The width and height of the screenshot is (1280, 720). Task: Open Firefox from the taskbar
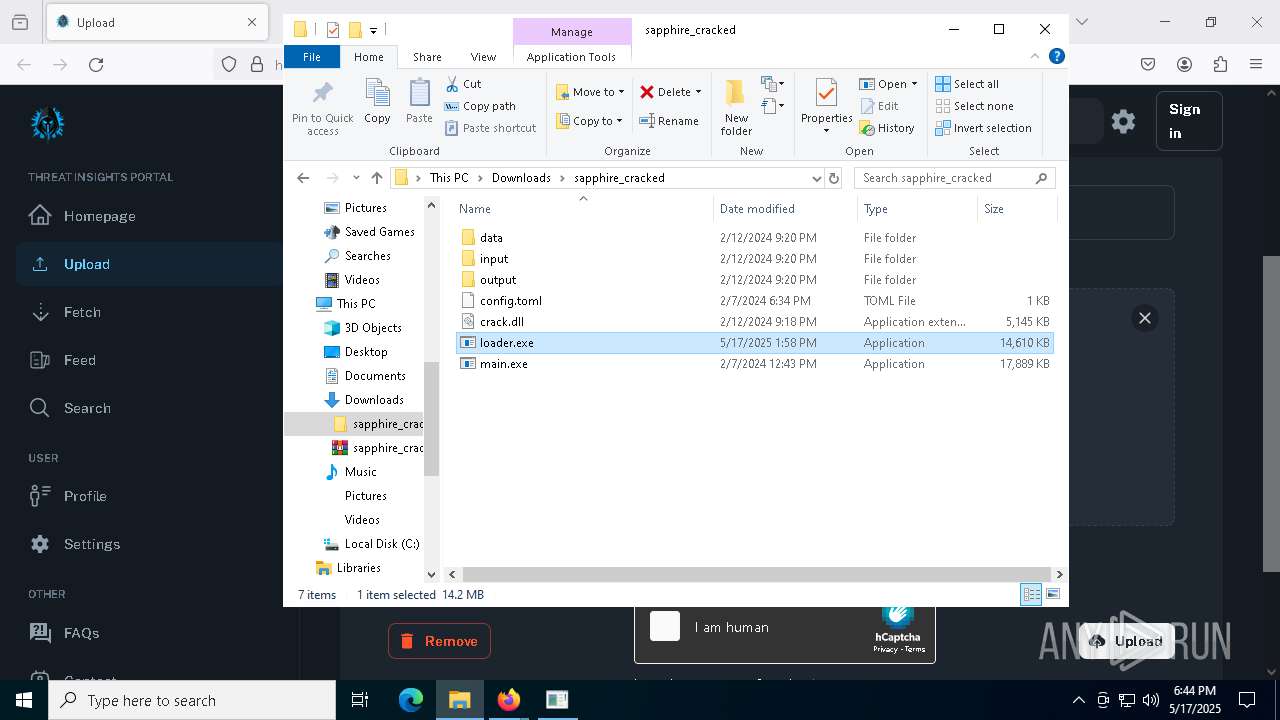point(509,700)
